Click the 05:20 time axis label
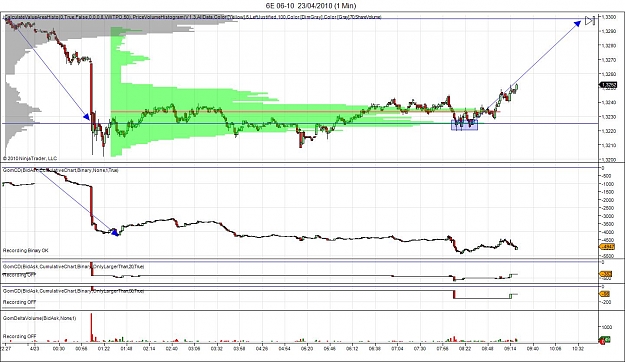The height and width of the screenshot is (362, 625). tap(307, 349)
